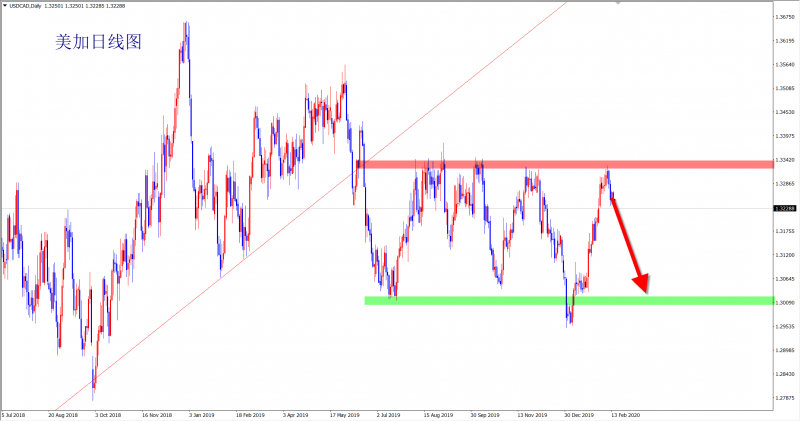Image resolution: width=800 pixels, height=421 pixels.
Task: Select the green support zone rectangle
Action: (x=560, y=300)
